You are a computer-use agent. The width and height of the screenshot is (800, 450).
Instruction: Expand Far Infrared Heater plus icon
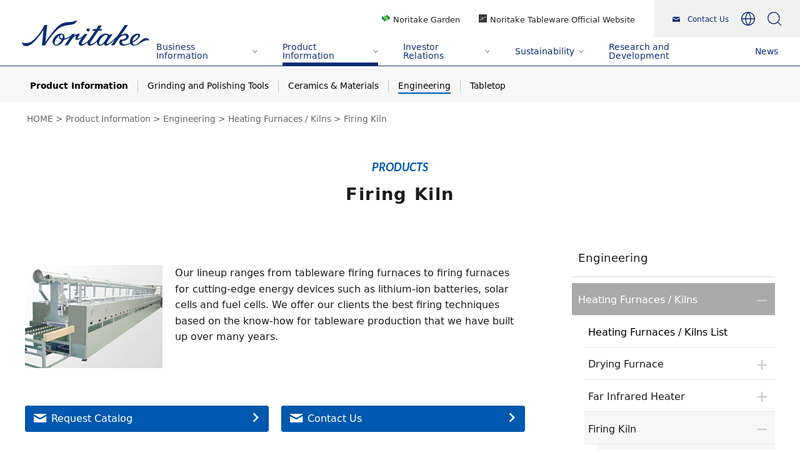[x=762, y=397]
